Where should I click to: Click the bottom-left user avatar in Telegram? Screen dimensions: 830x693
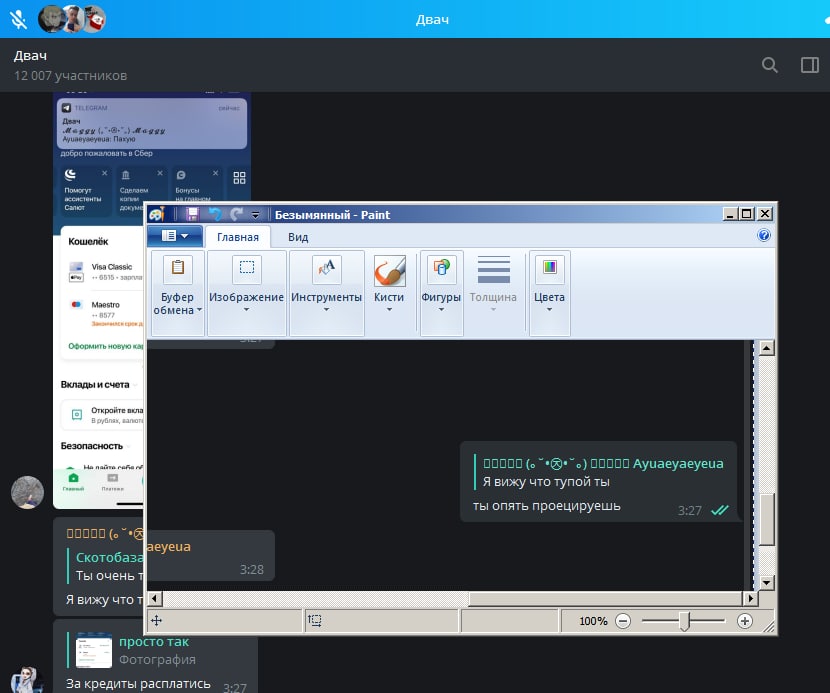pos(27,680)
